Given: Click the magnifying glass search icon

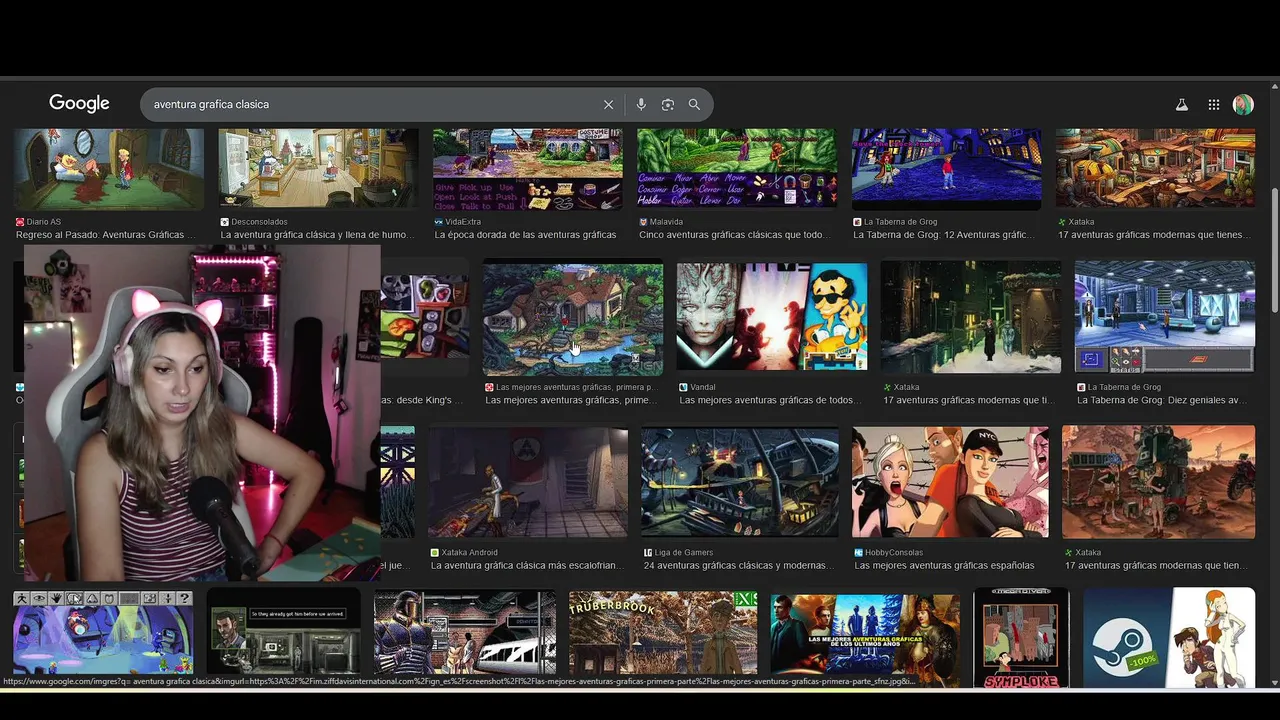Looking at the screenshot, I should point(694,105).
